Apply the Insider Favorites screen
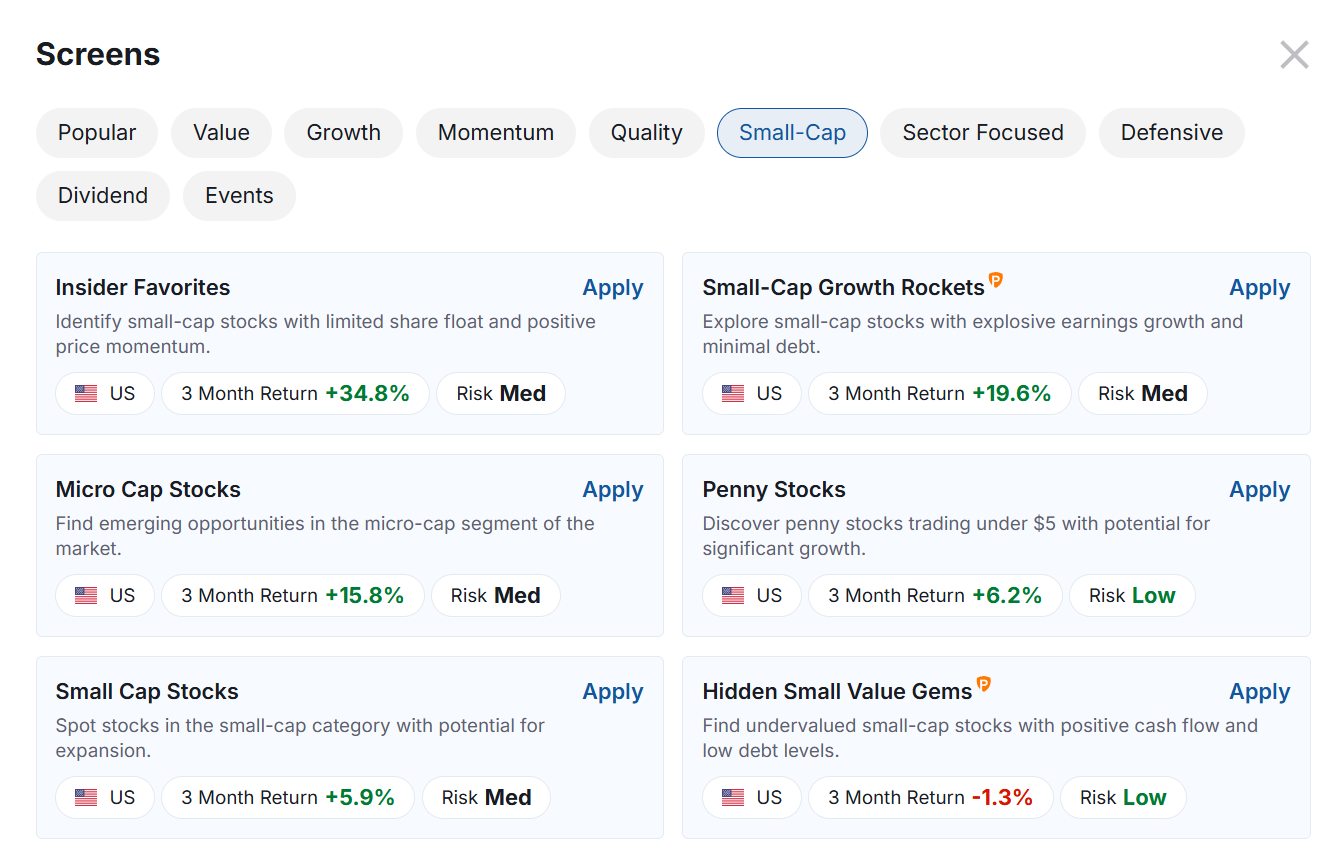Image resolution: width=1342 pixels, height=863 pixels. point(613,287)
